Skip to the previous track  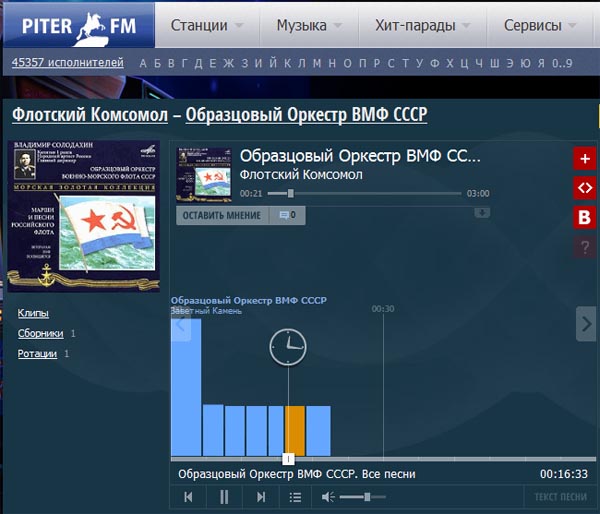point(188,497)
